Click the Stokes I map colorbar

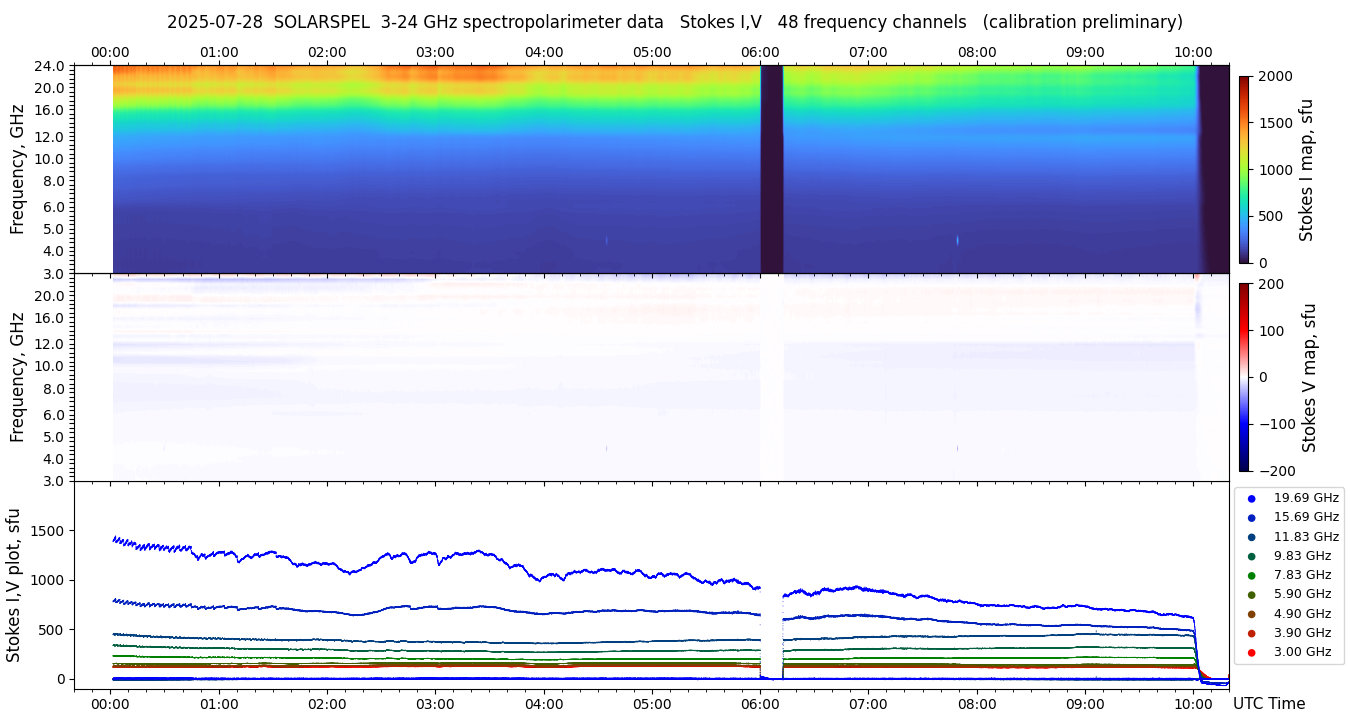[1244, 169]
